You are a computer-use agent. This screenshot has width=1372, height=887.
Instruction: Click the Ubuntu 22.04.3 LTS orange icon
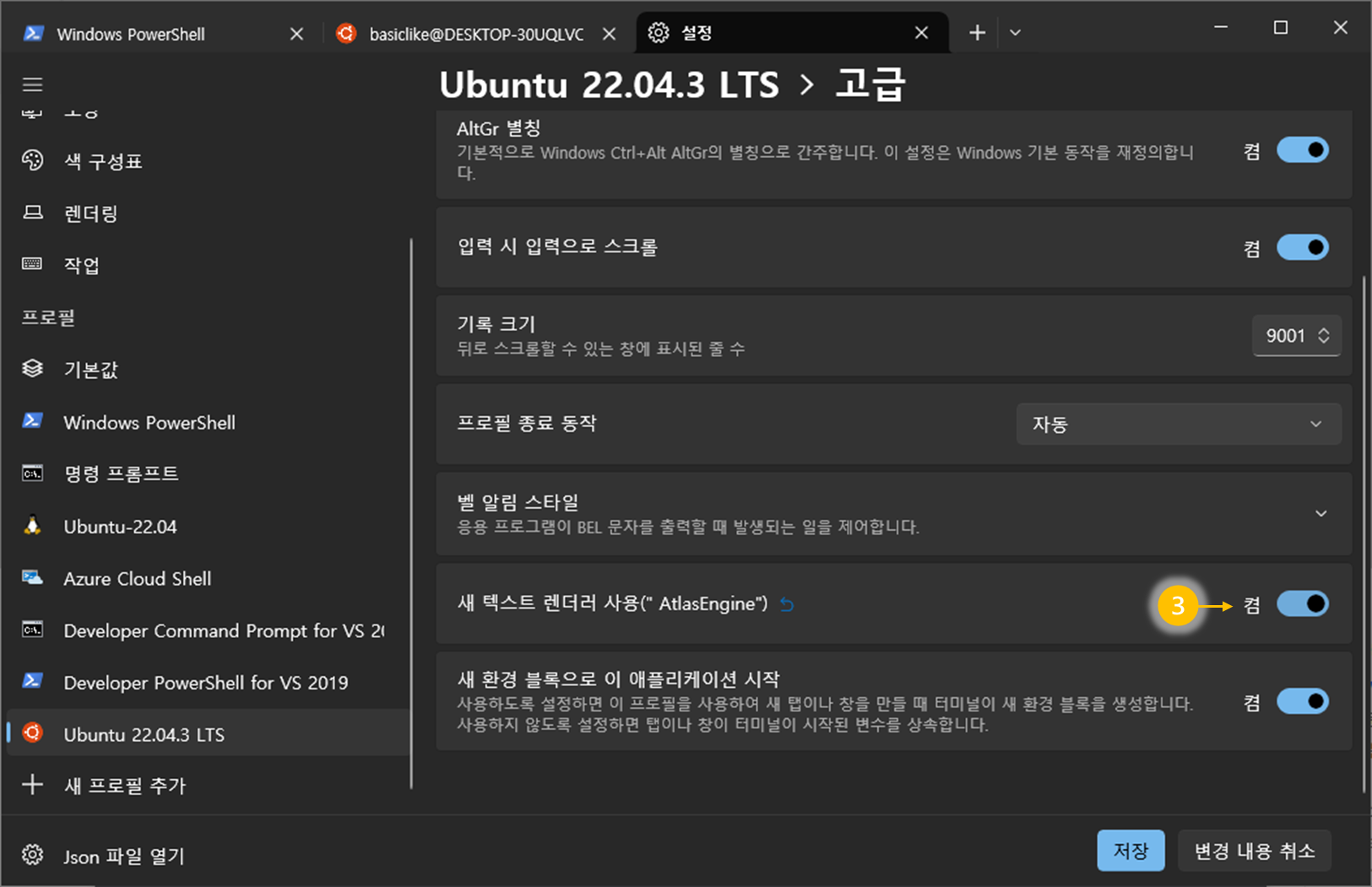click(32, 733)
